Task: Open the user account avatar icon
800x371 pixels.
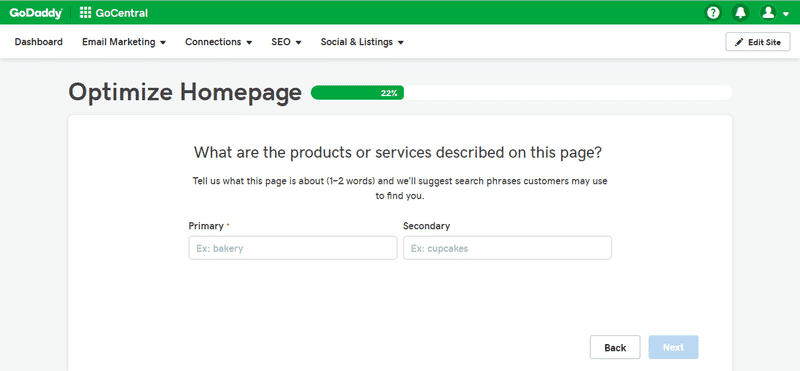Action: (x=768, y=13)
